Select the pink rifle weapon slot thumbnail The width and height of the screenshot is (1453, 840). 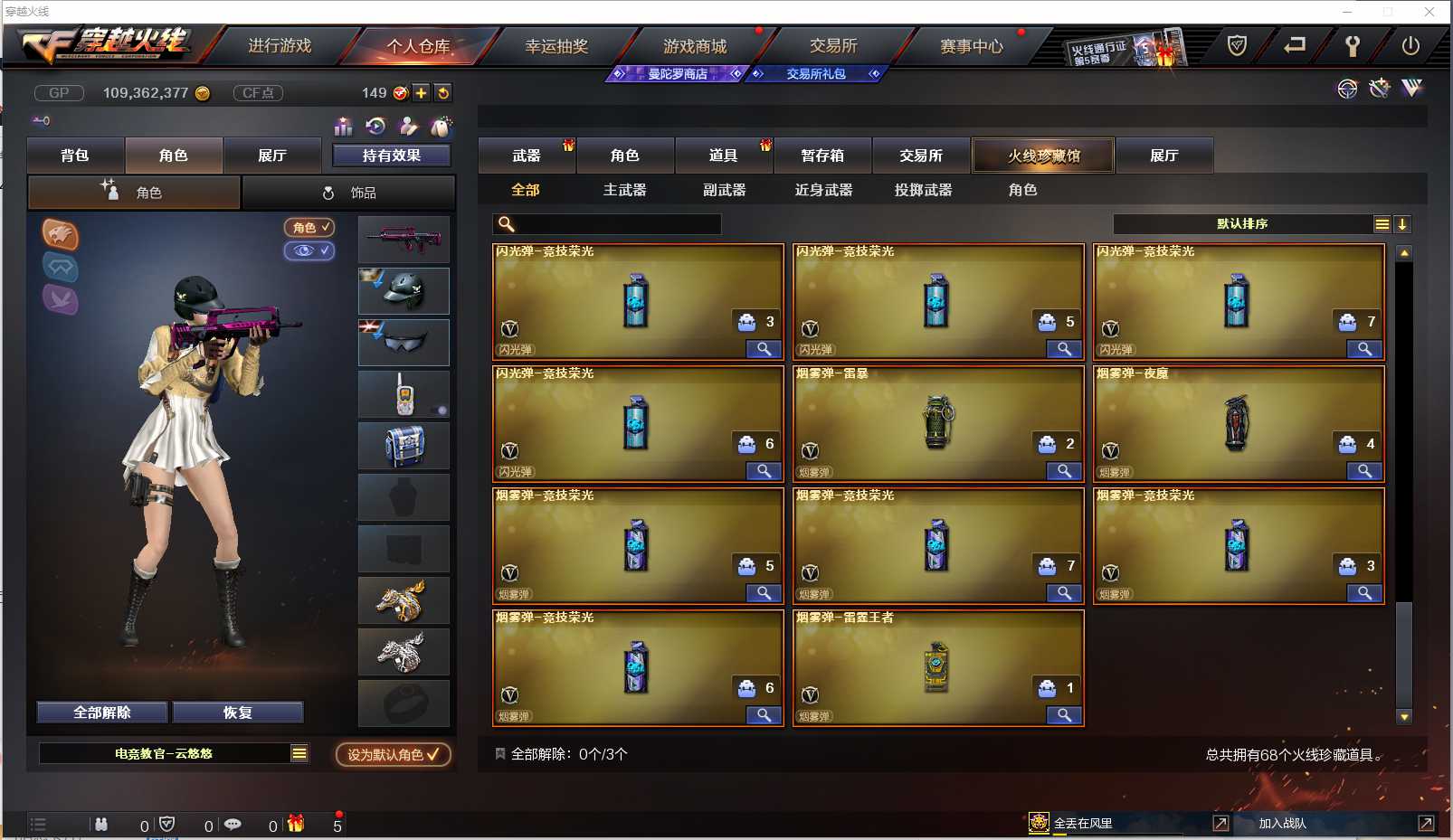click(404, 240)
